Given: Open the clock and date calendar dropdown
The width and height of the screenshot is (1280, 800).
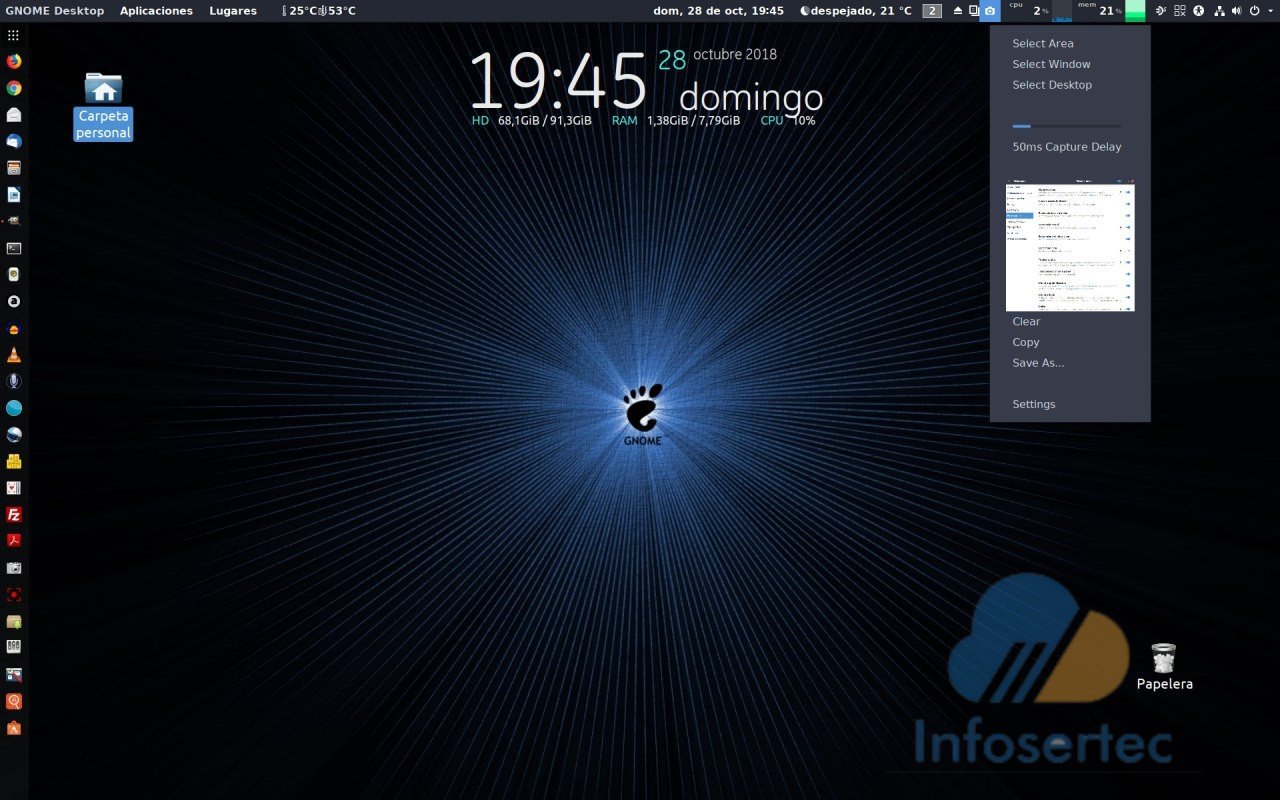Looking at the screenshot, I should [x=718, y=11].
